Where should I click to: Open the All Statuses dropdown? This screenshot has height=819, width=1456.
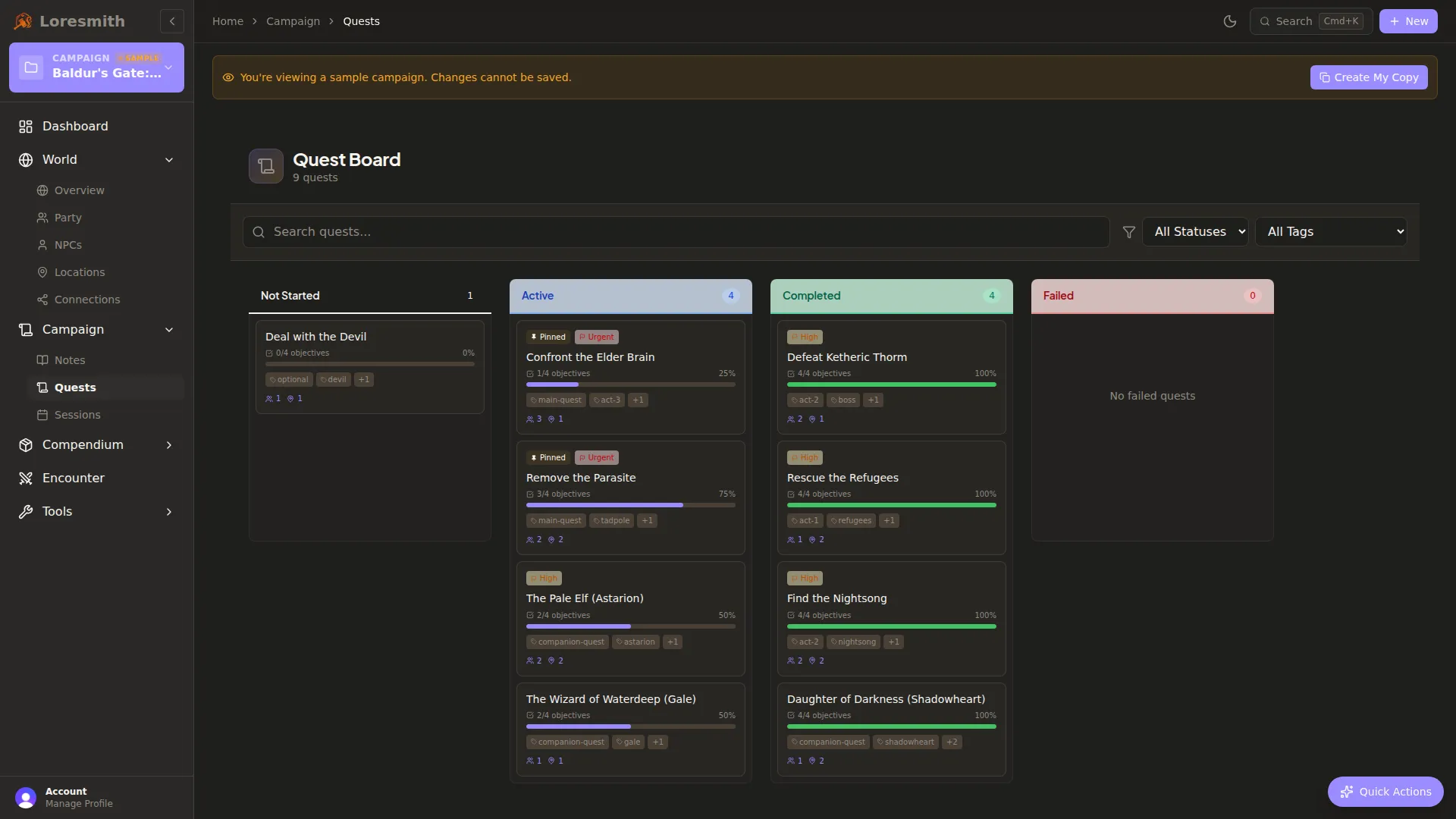coord(1196,231)
